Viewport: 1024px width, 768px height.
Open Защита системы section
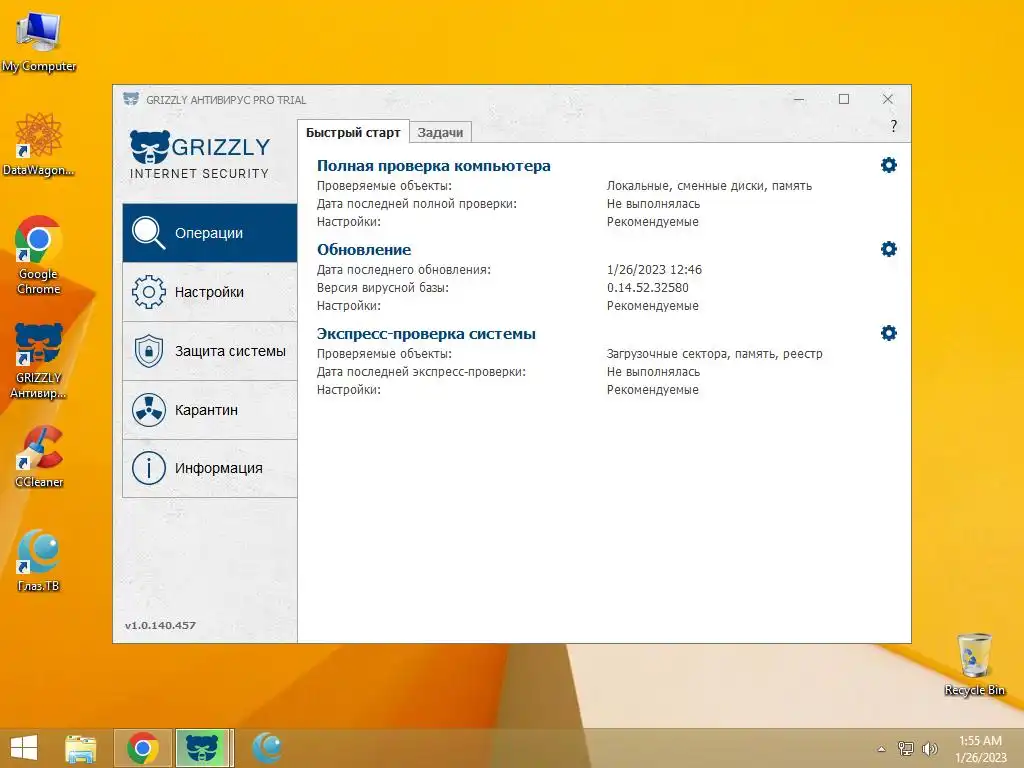210,351
